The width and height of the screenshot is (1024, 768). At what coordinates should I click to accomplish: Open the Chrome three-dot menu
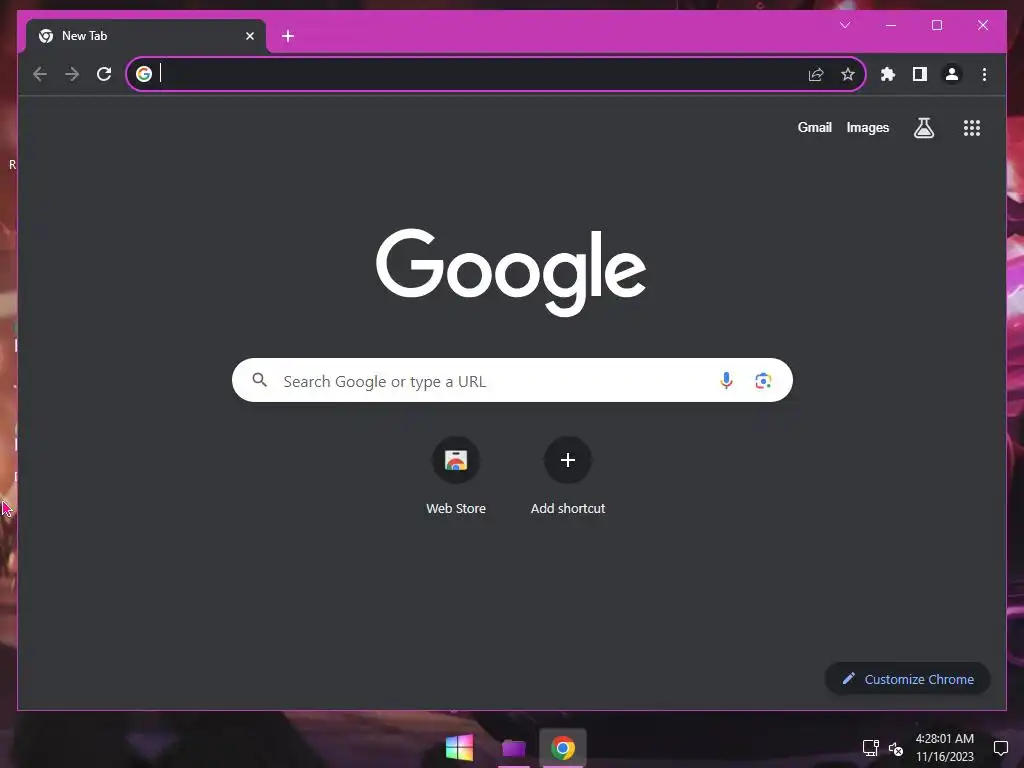984,74
